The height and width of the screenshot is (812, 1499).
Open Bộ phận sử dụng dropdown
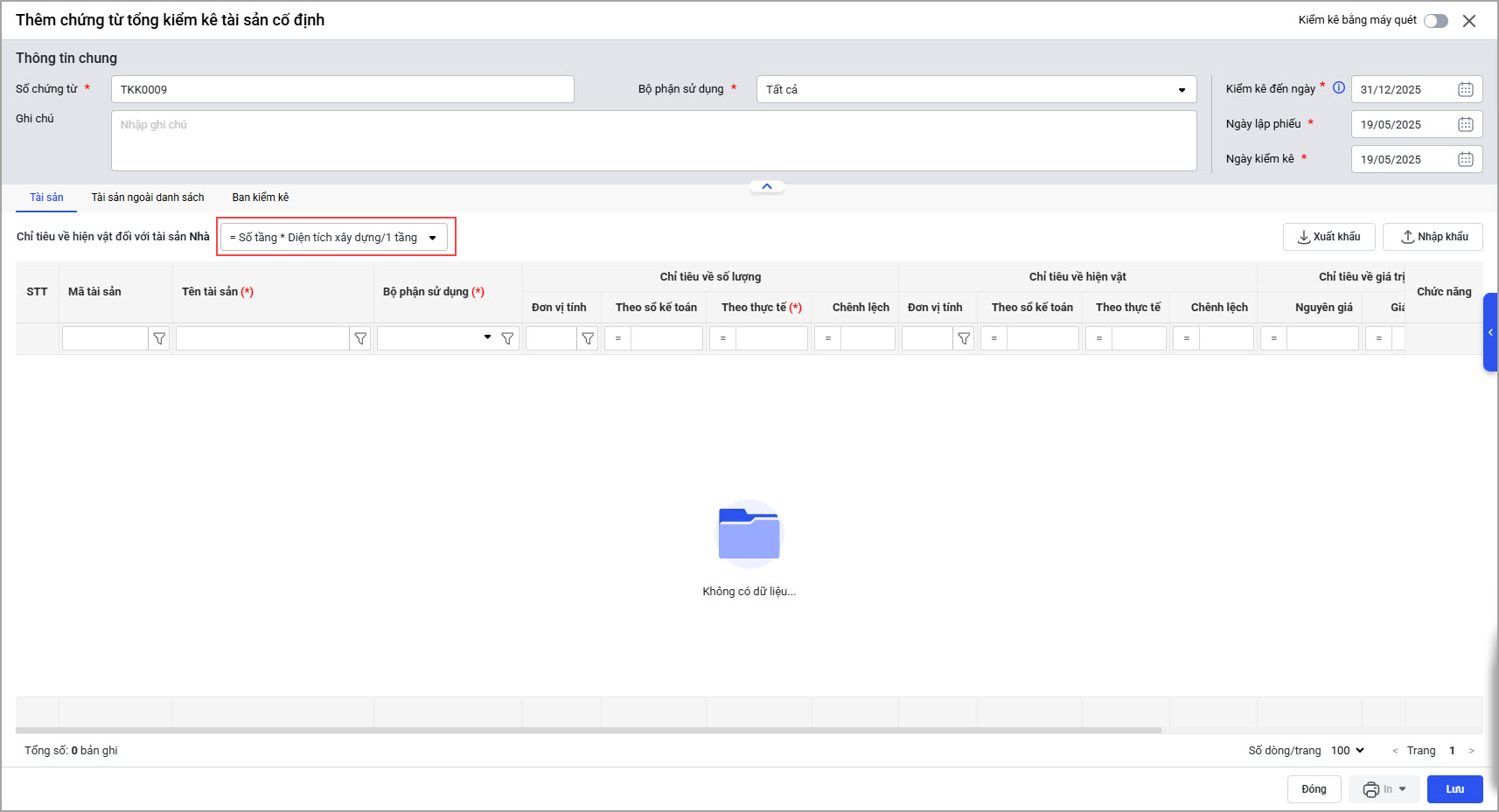[x=1182, y=90]
